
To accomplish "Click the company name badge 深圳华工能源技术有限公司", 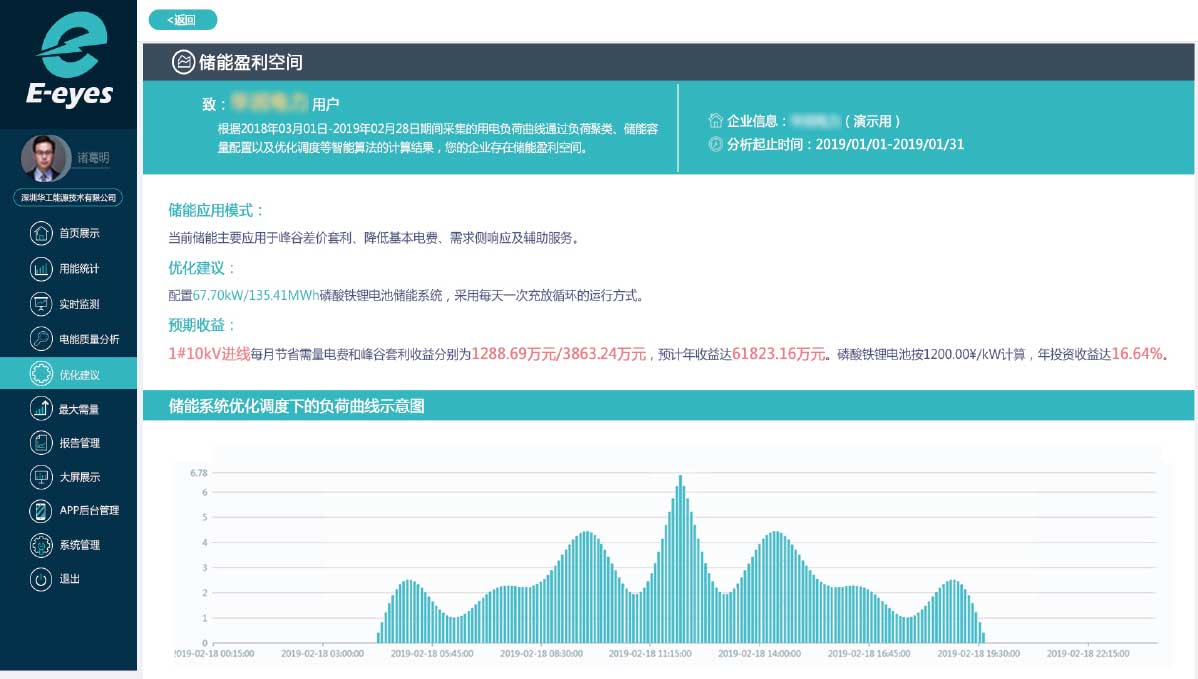I will [x=68, y=198].
